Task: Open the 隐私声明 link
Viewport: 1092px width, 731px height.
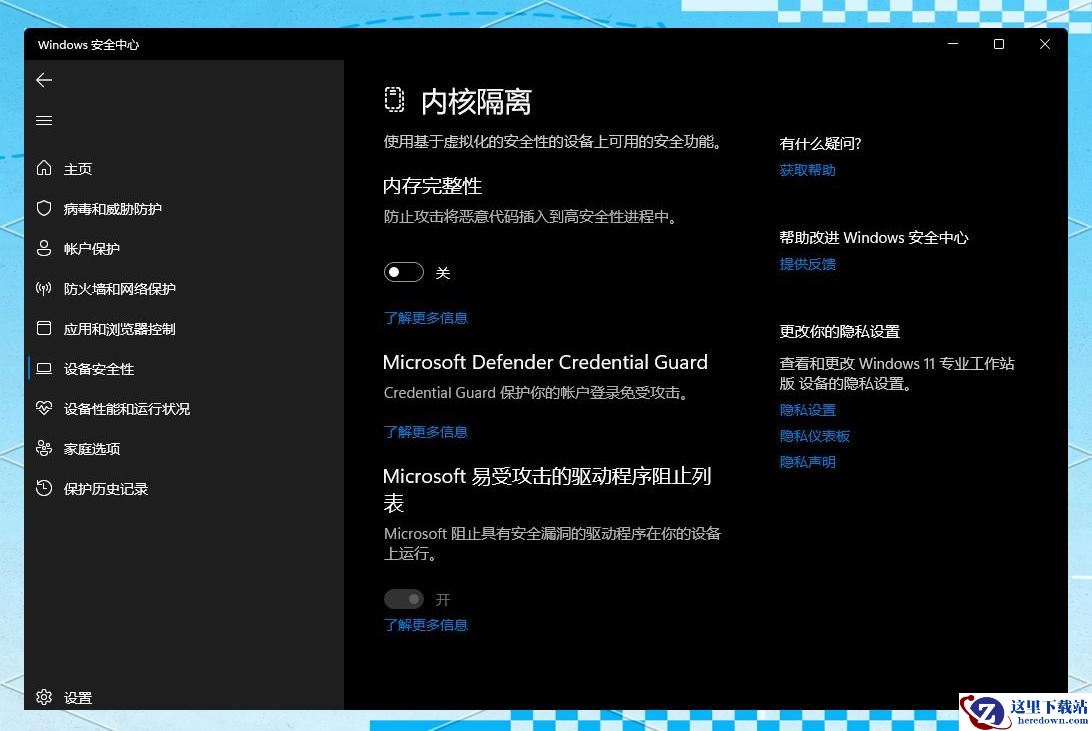Action: (x=807, y=462)
